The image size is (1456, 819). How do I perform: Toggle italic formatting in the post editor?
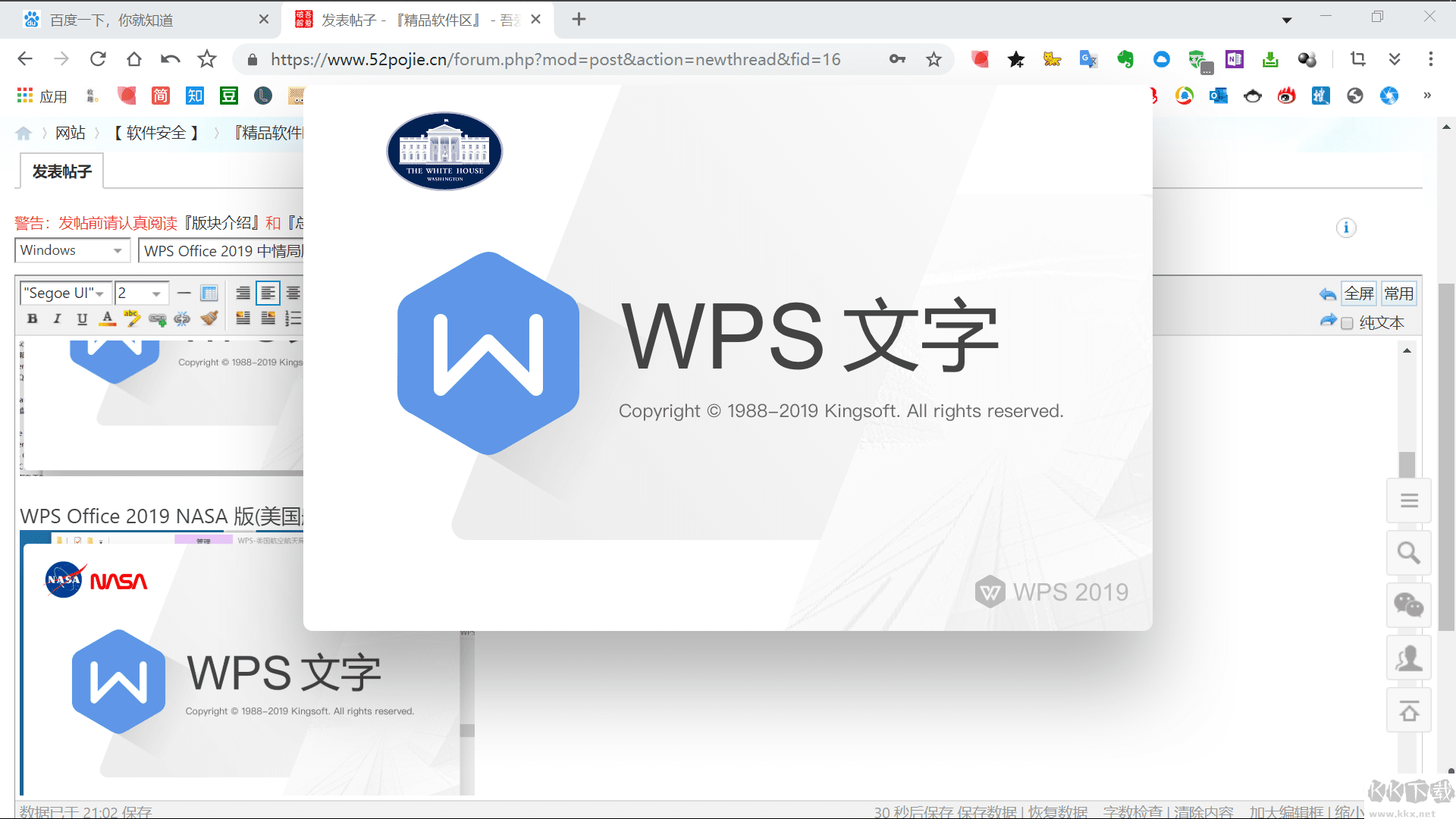click(57, 318)
